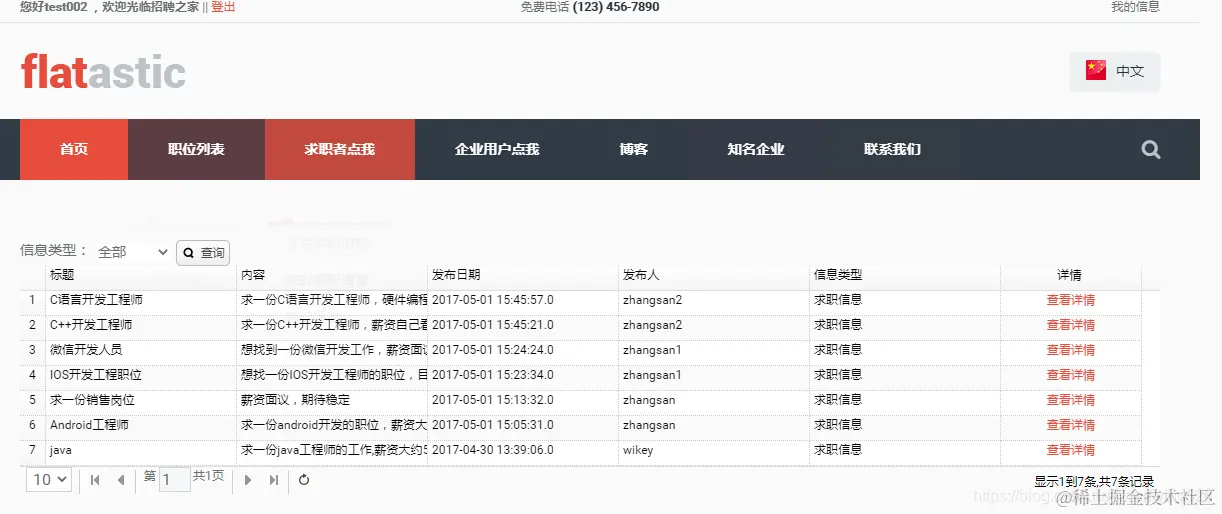This screenshot has width=1222, height=514.
Task: Open the 知名企业 navigation tab
Action: pyautogui.click(x=756, y=149)
